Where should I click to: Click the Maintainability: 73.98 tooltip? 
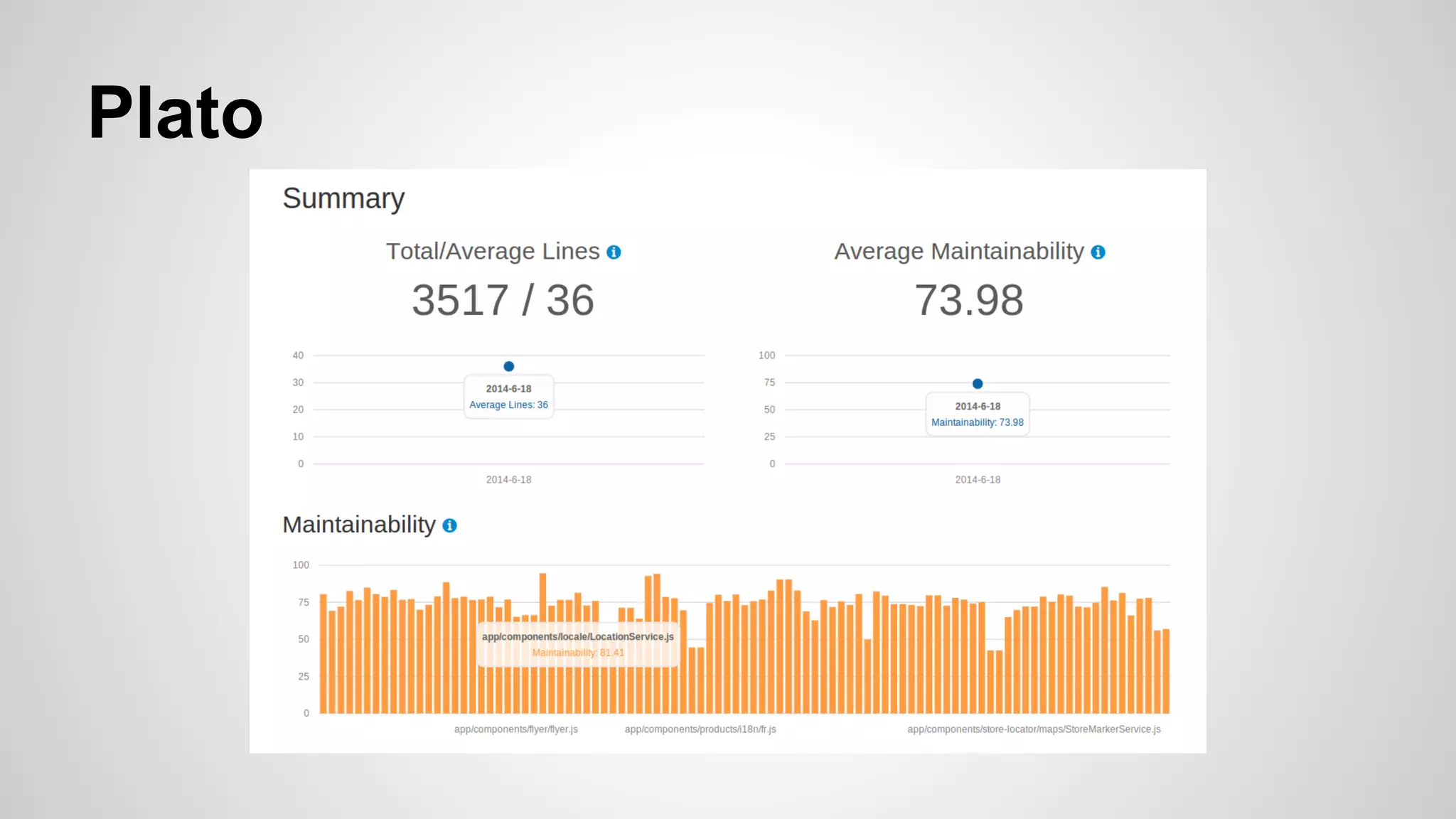(x=978, y=414)
